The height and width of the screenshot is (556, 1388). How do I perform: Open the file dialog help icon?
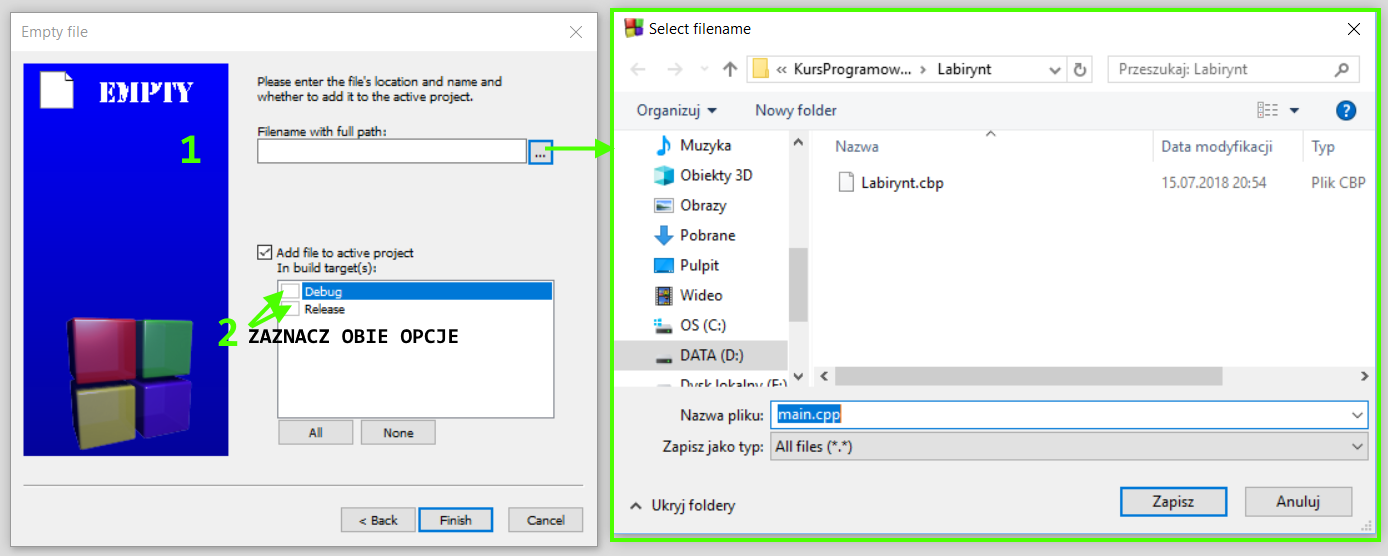(1345, 110)
